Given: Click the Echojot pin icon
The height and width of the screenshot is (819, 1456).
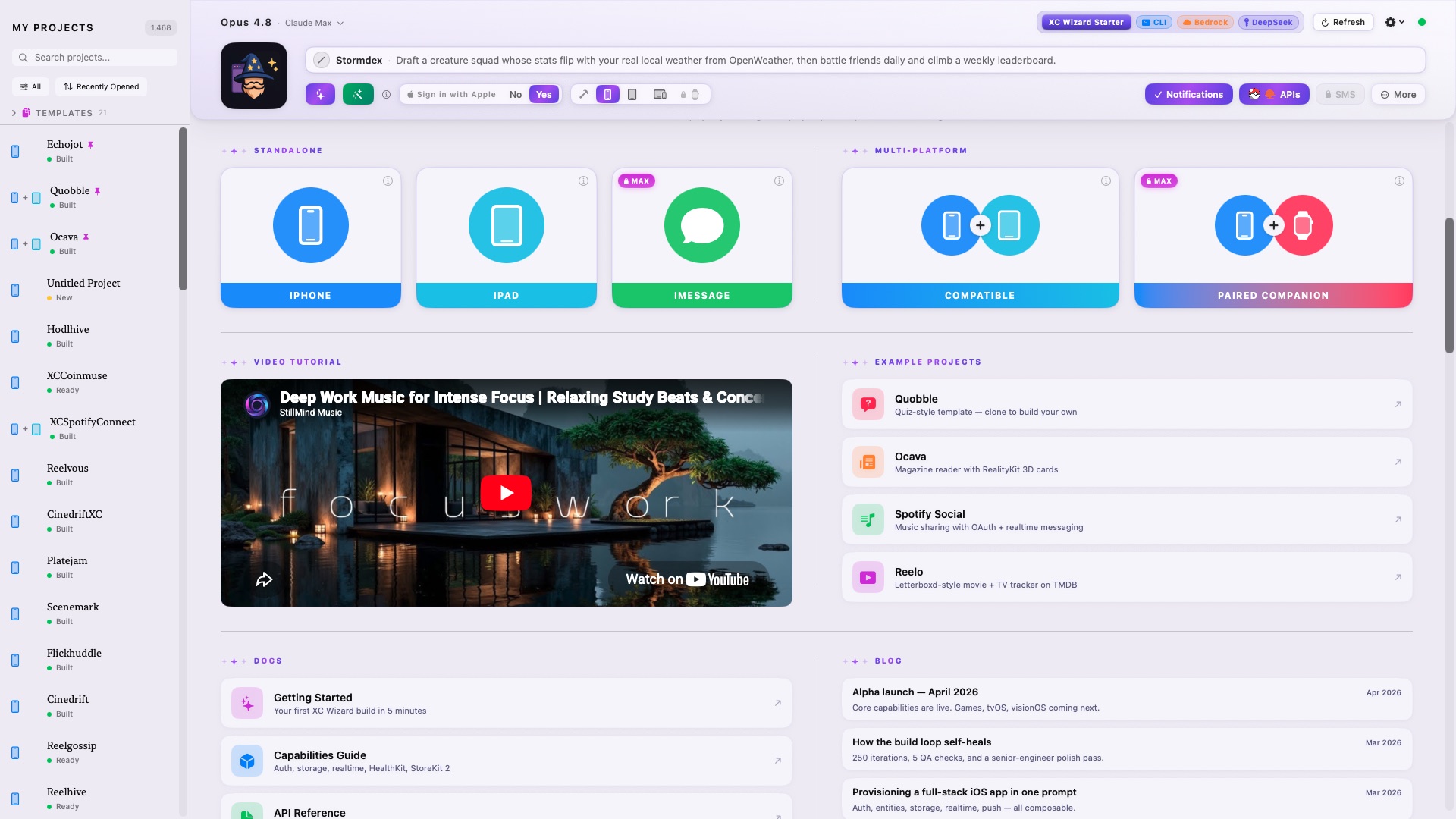Looking at the screenshot, I should (x=90, y=145).
